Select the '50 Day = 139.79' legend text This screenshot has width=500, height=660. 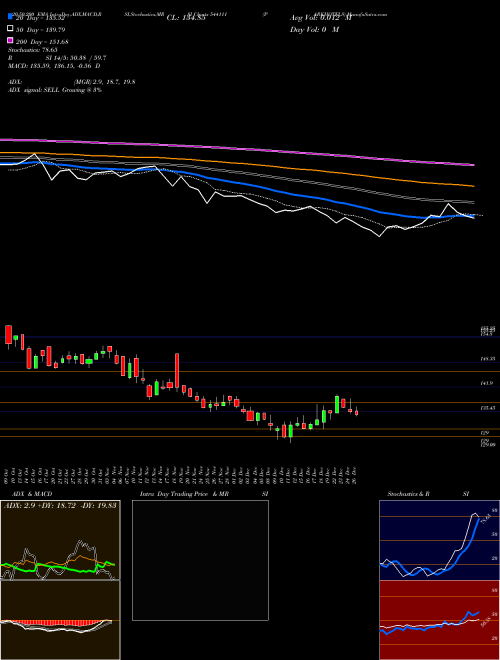click(41, 30)
